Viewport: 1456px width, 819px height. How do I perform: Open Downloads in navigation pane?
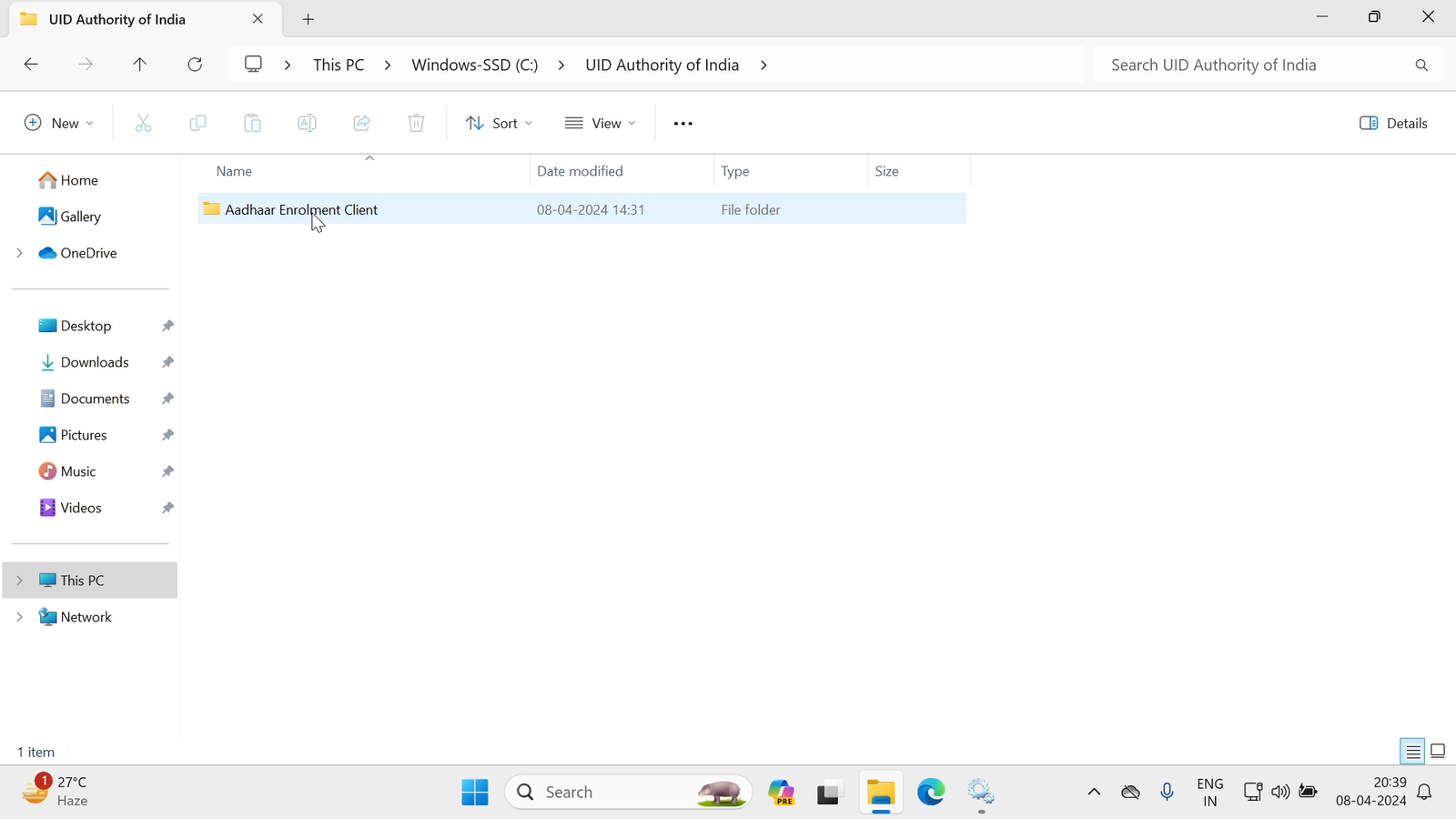pos(85,362)
